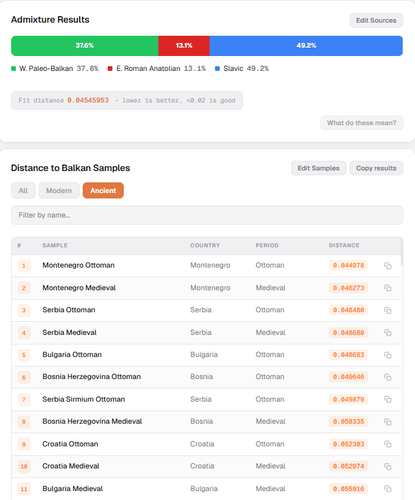This screenshot has height=500, width=415.
Task: Open Edit Sources for admixture
Action: tap(376, 20)
